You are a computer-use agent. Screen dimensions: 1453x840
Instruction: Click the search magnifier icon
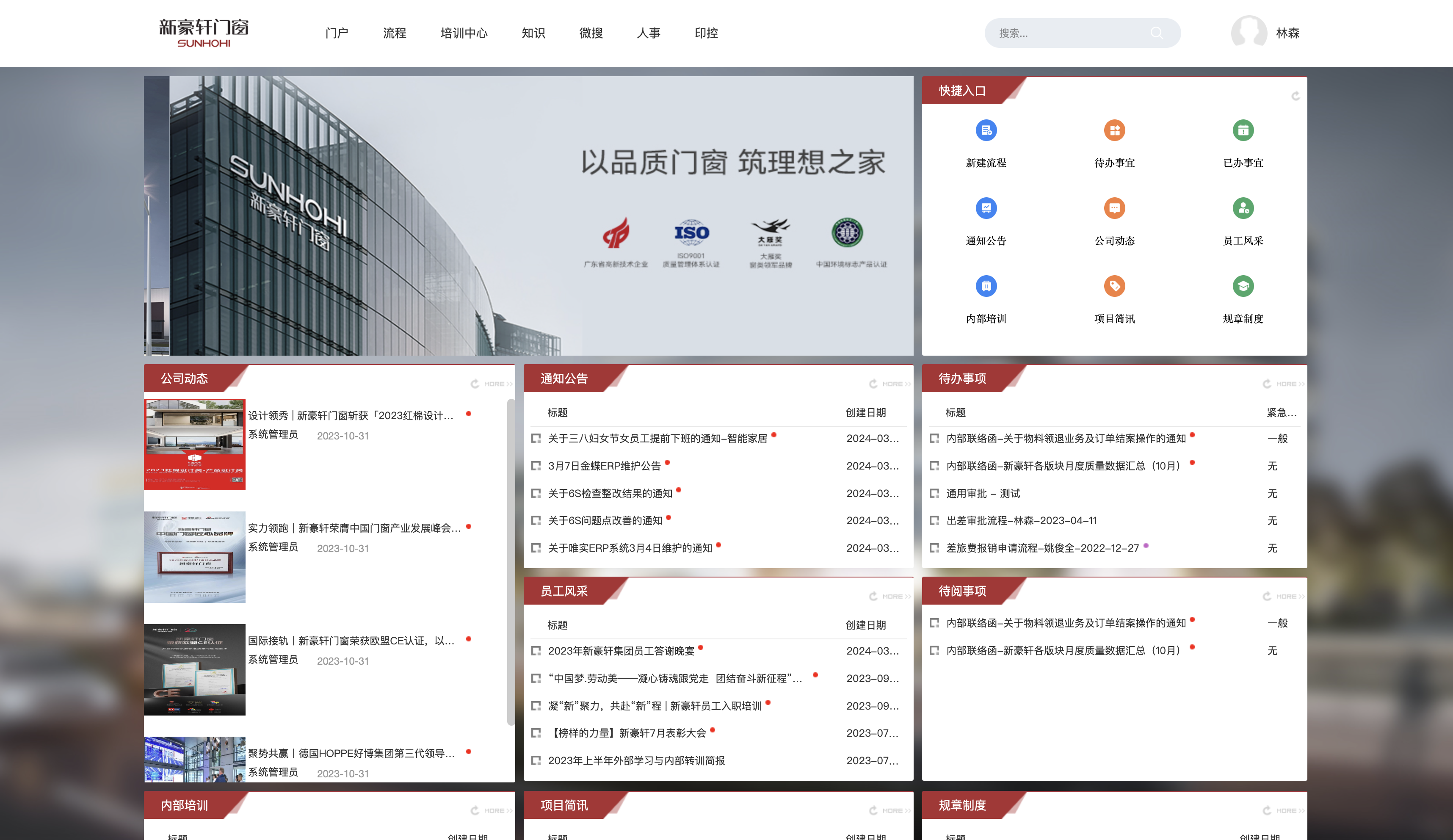coord(1156,33)
